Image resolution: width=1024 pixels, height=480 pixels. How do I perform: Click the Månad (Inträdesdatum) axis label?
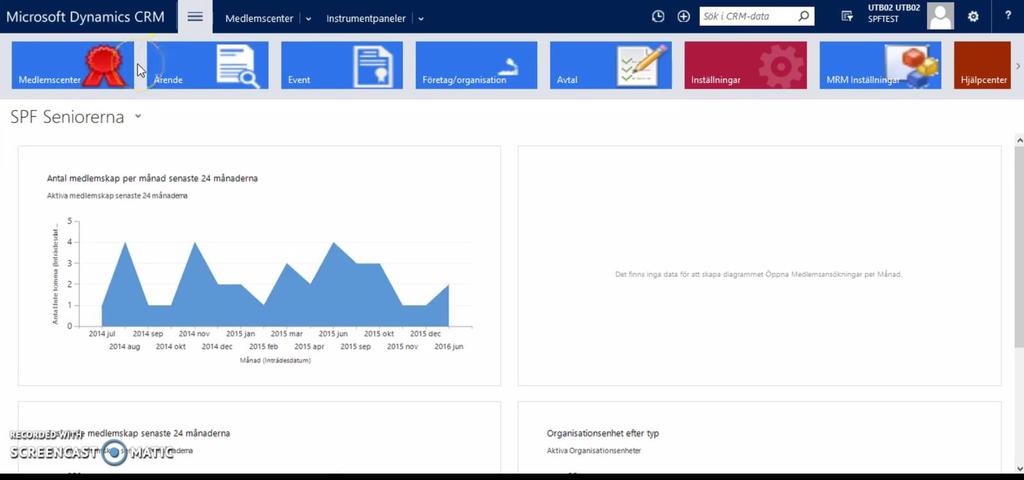pyautogui.click(x=275, y=360)
